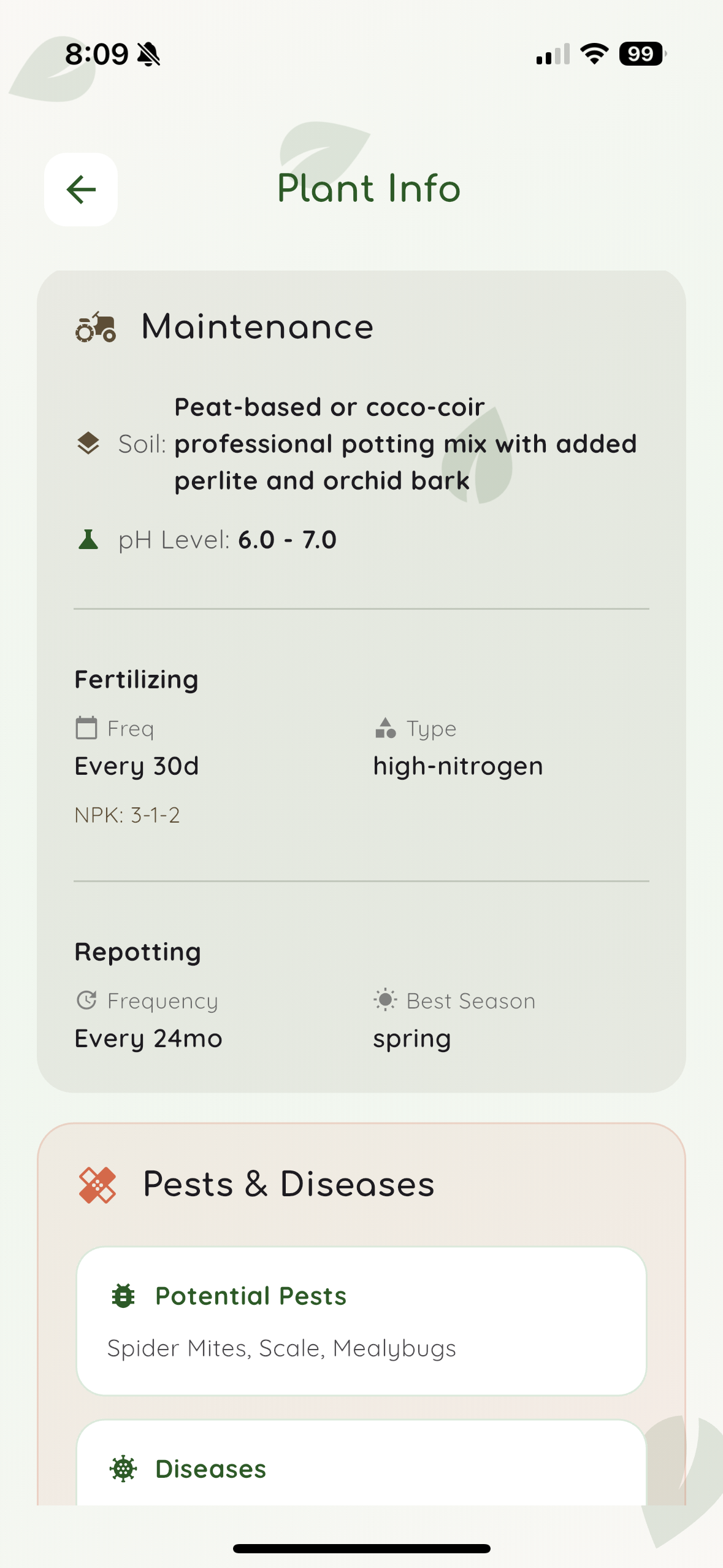Tap the soil layers icon
This screenshot has width=723, height=1568.
coord(88,443)
